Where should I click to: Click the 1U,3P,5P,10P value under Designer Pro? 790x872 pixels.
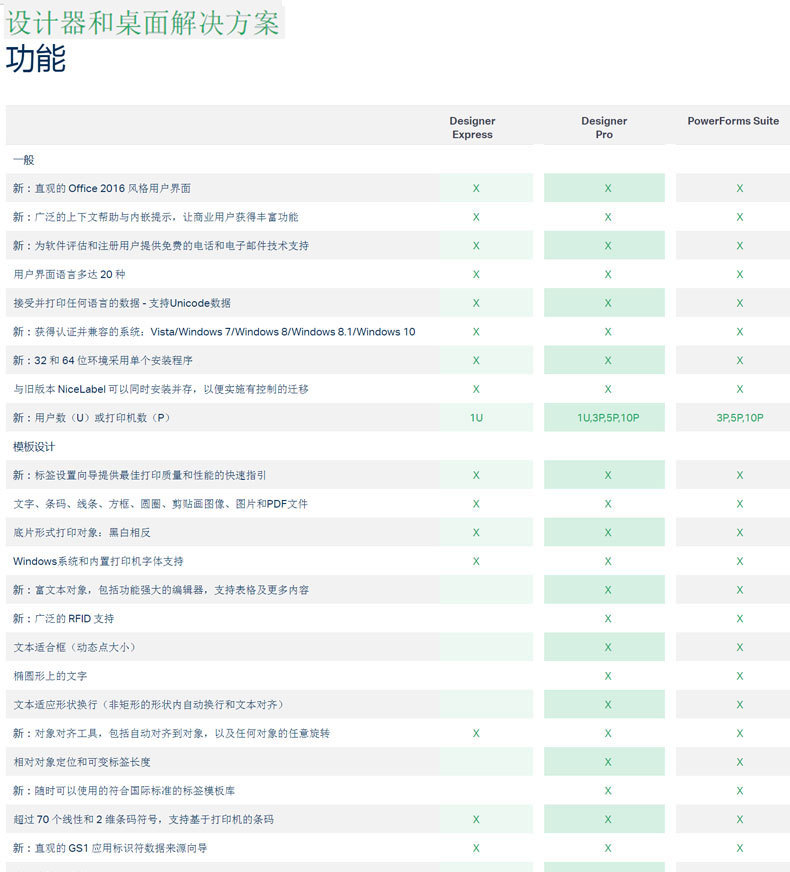click(x=608, y=418)
